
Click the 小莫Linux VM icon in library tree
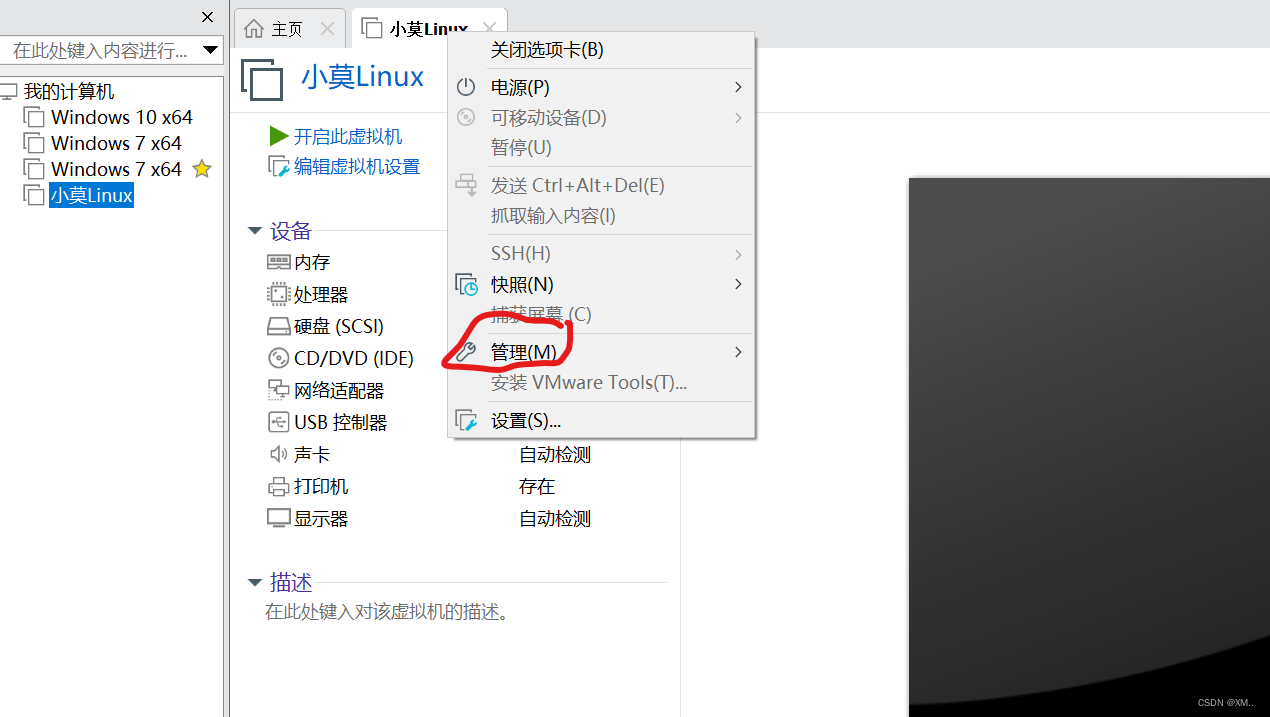click(35, 196)
